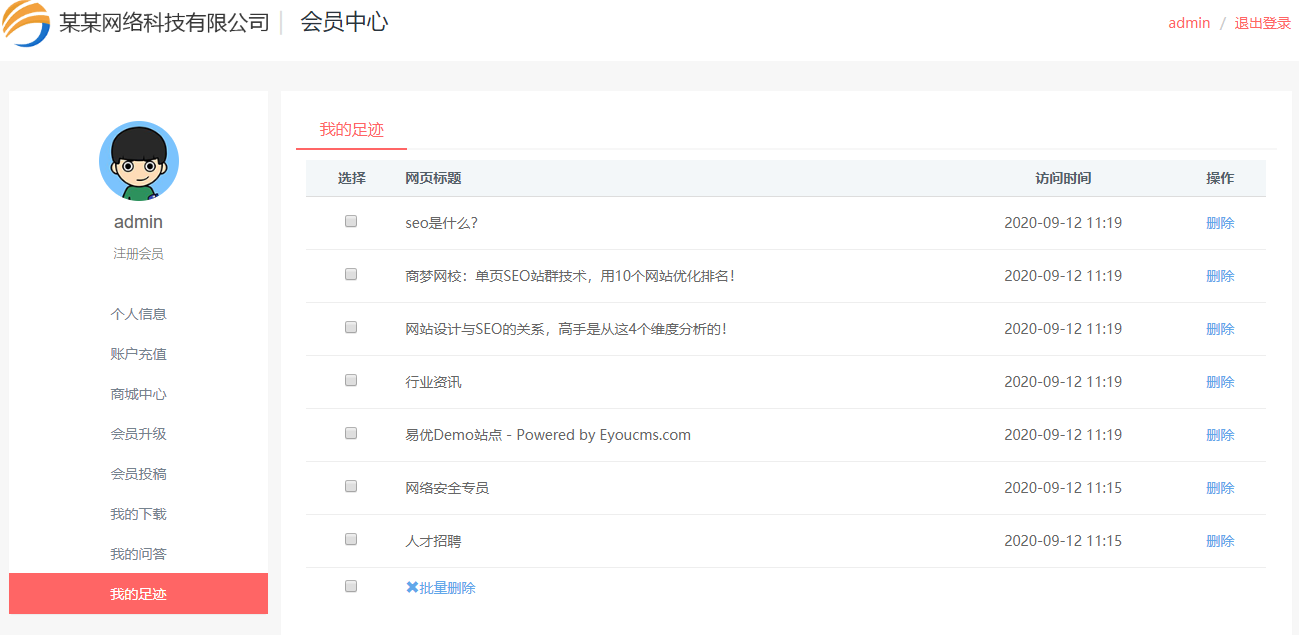
Task: Select 我的下载 in sidebar menu
Action: [x=138, y=514]
